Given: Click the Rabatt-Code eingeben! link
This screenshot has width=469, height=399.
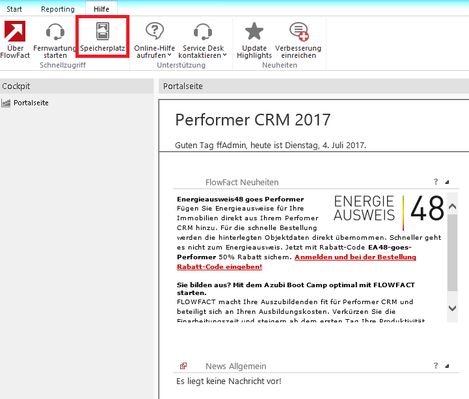Looking at the screenshot, I should click(219, 267).
